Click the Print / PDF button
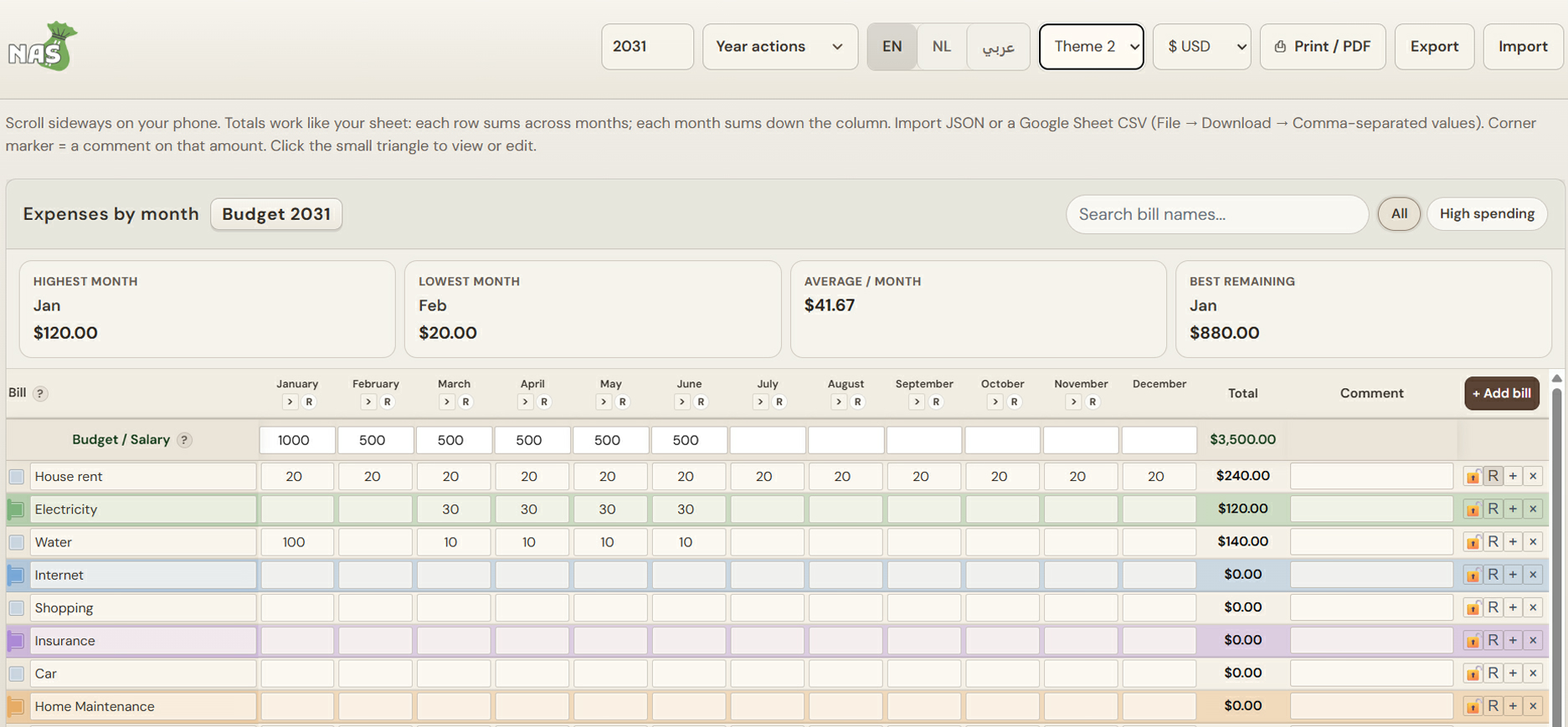This screenshot has height=727, width=1568. point(1323,47)
